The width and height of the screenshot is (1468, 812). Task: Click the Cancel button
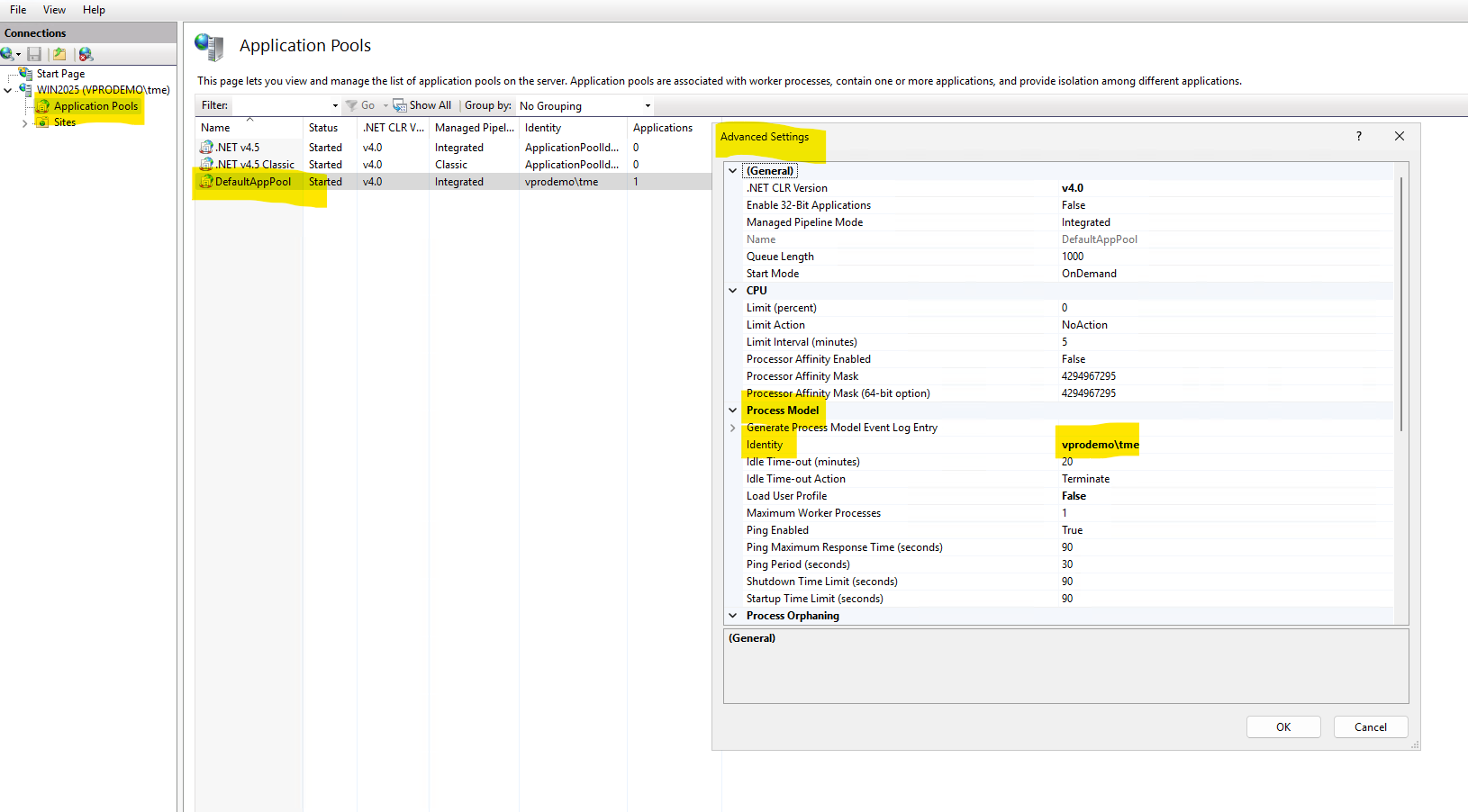(1370, 726)
